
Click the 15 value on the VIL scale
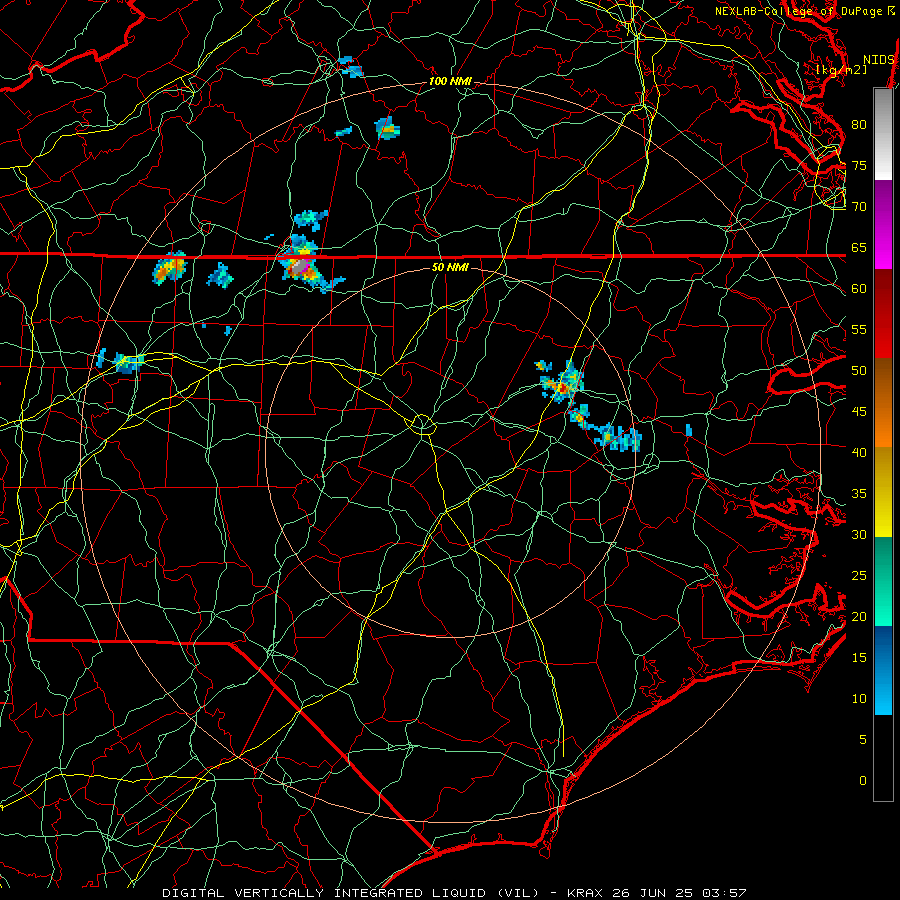[859, 658]
